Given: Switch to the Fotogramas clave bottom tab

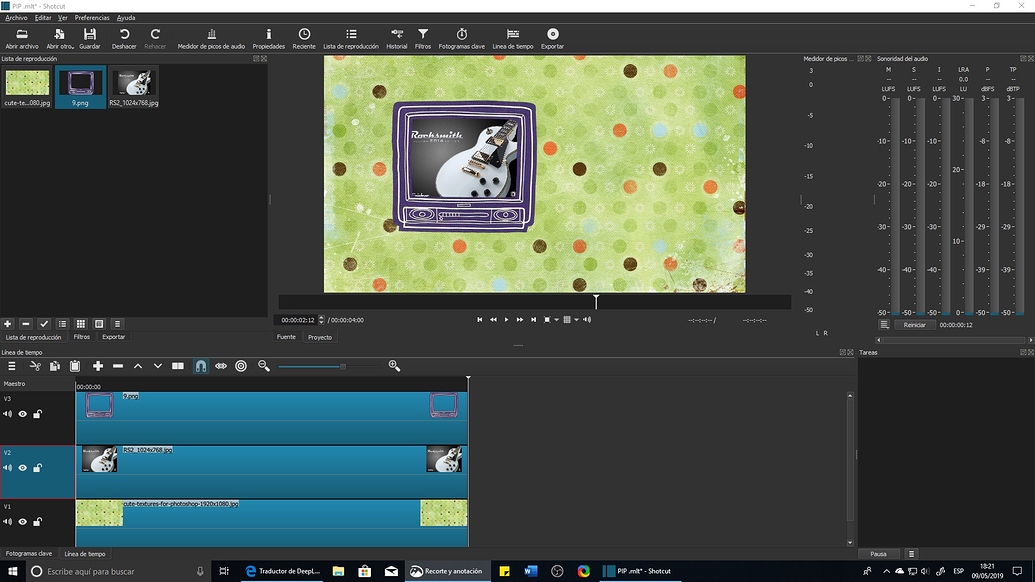Looking at the screenshot, I should tap(28, 554).
